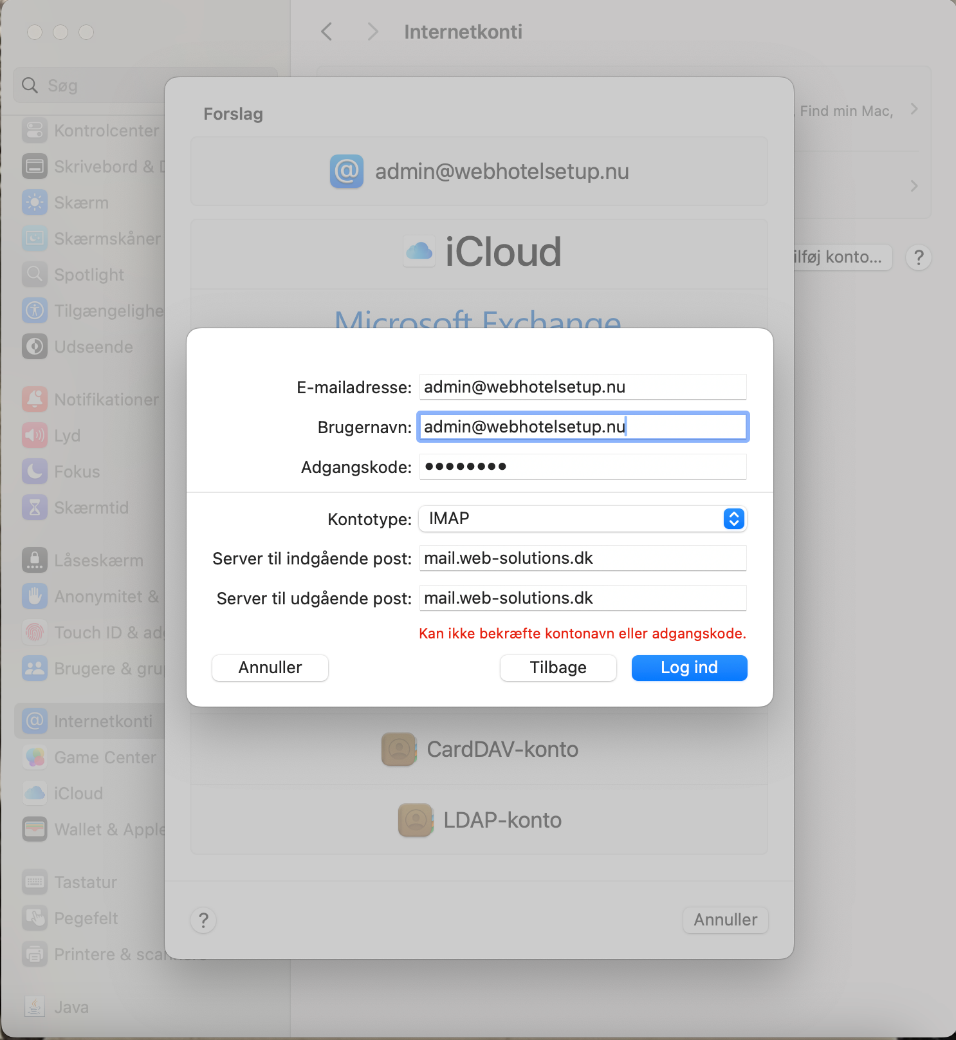
Task: Select the Tilgængelighed accessibility icon
Action: pyautogui.click(x=34, y=310)
